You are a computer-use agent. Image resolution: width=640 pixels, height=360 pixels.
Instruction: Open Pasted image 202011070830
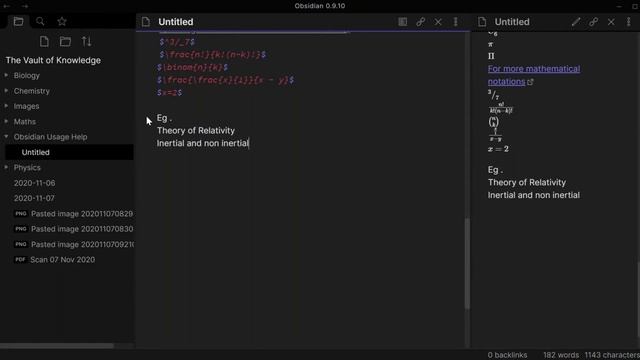tap(73, 229)
